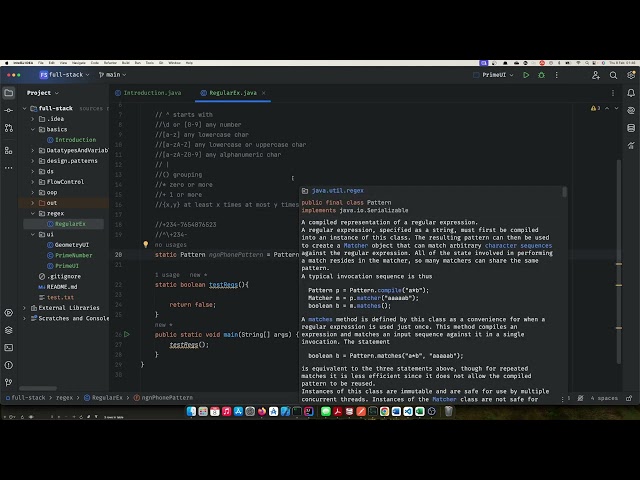Expand External Libraries node
The image size is (640, 480).
coord(24,308)
